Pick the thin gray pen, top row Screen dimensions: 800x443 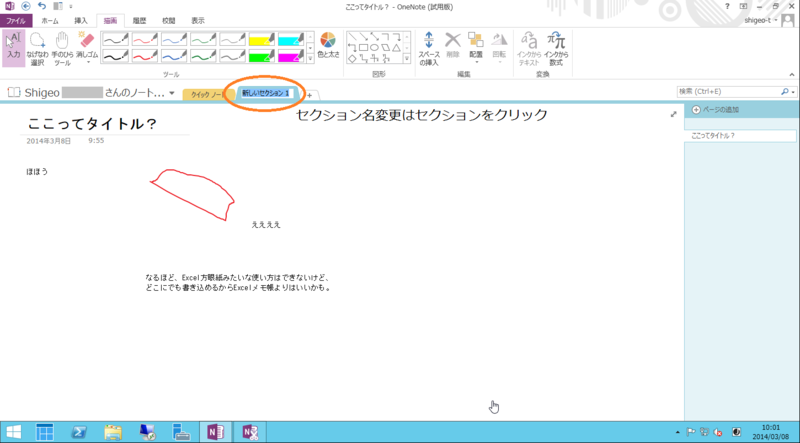pos(233,39)
